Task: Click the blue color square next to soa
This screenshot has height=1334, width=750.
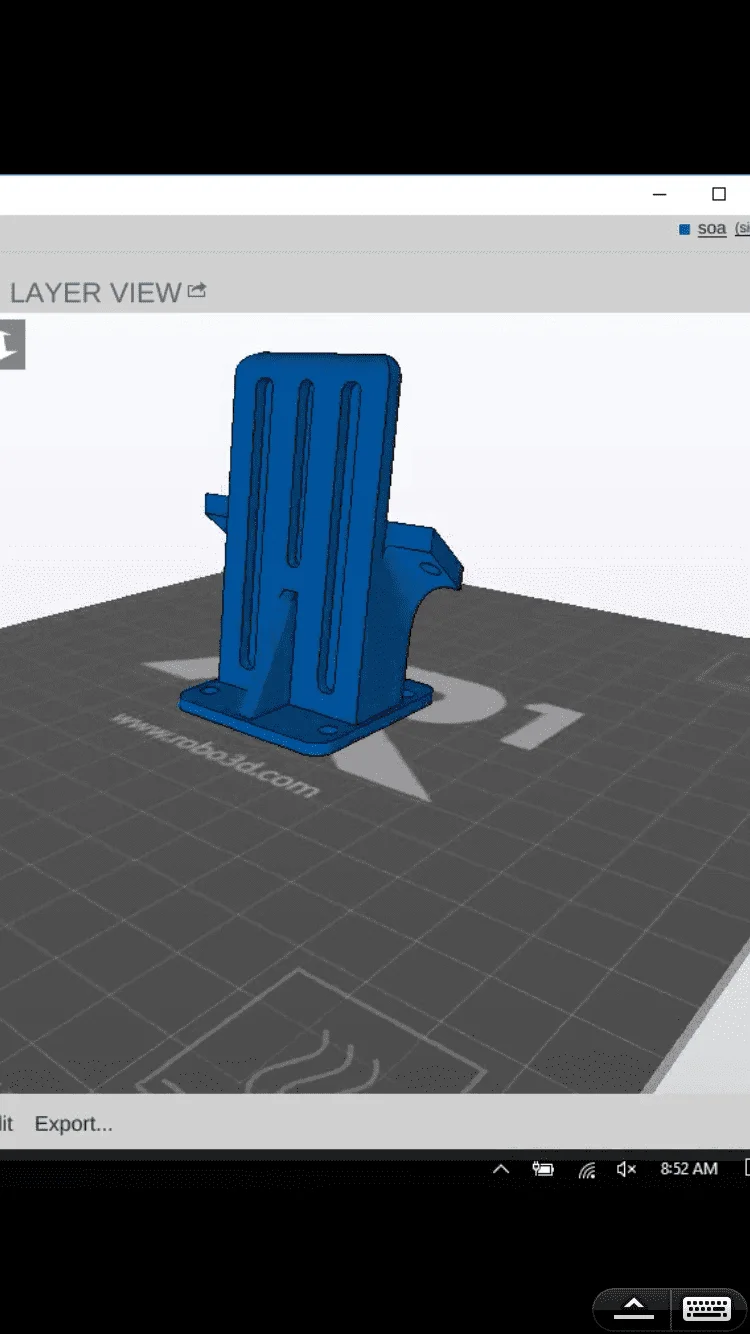Action: (x=685, y=229)
